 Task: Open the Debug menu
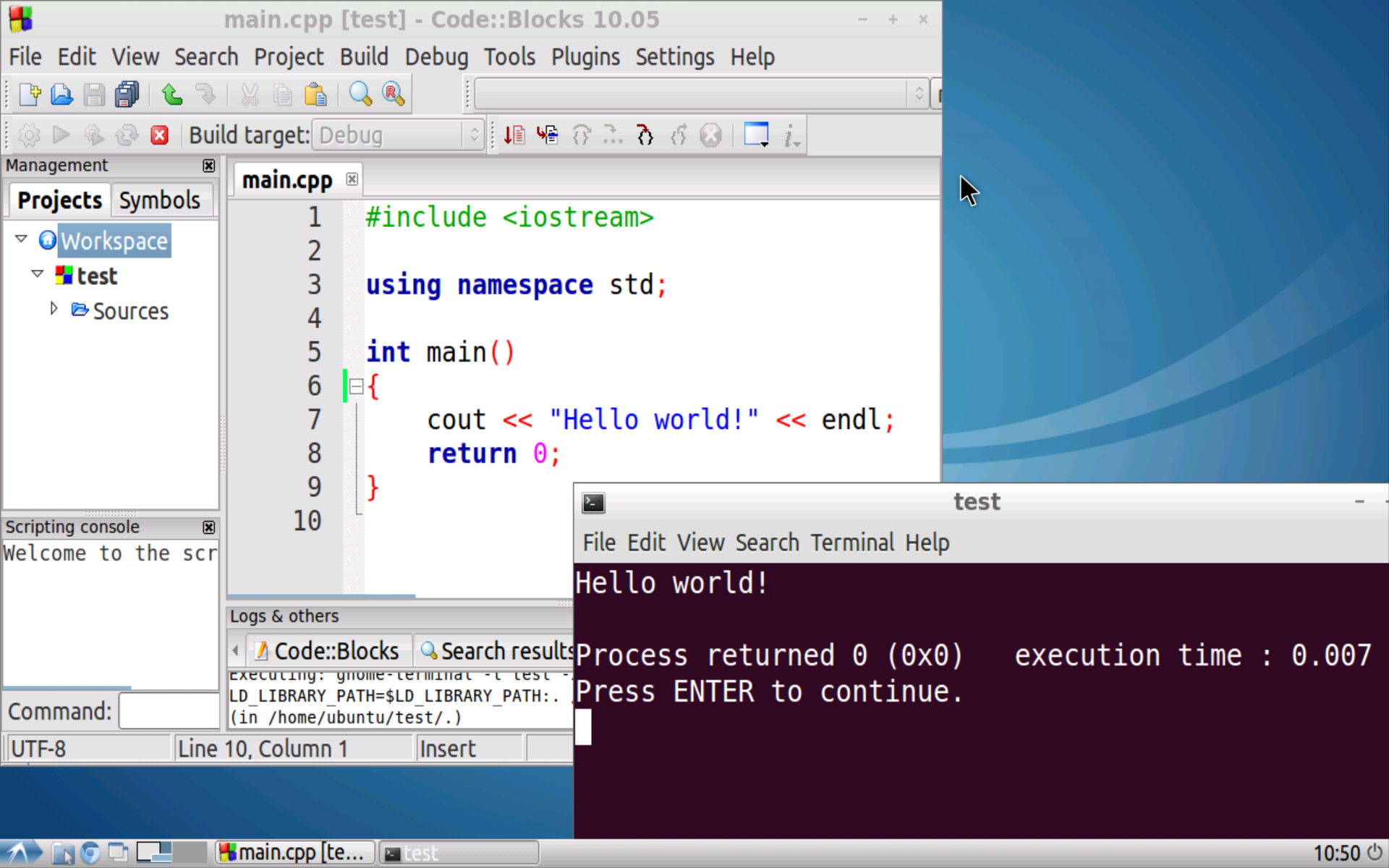point(436,56)
